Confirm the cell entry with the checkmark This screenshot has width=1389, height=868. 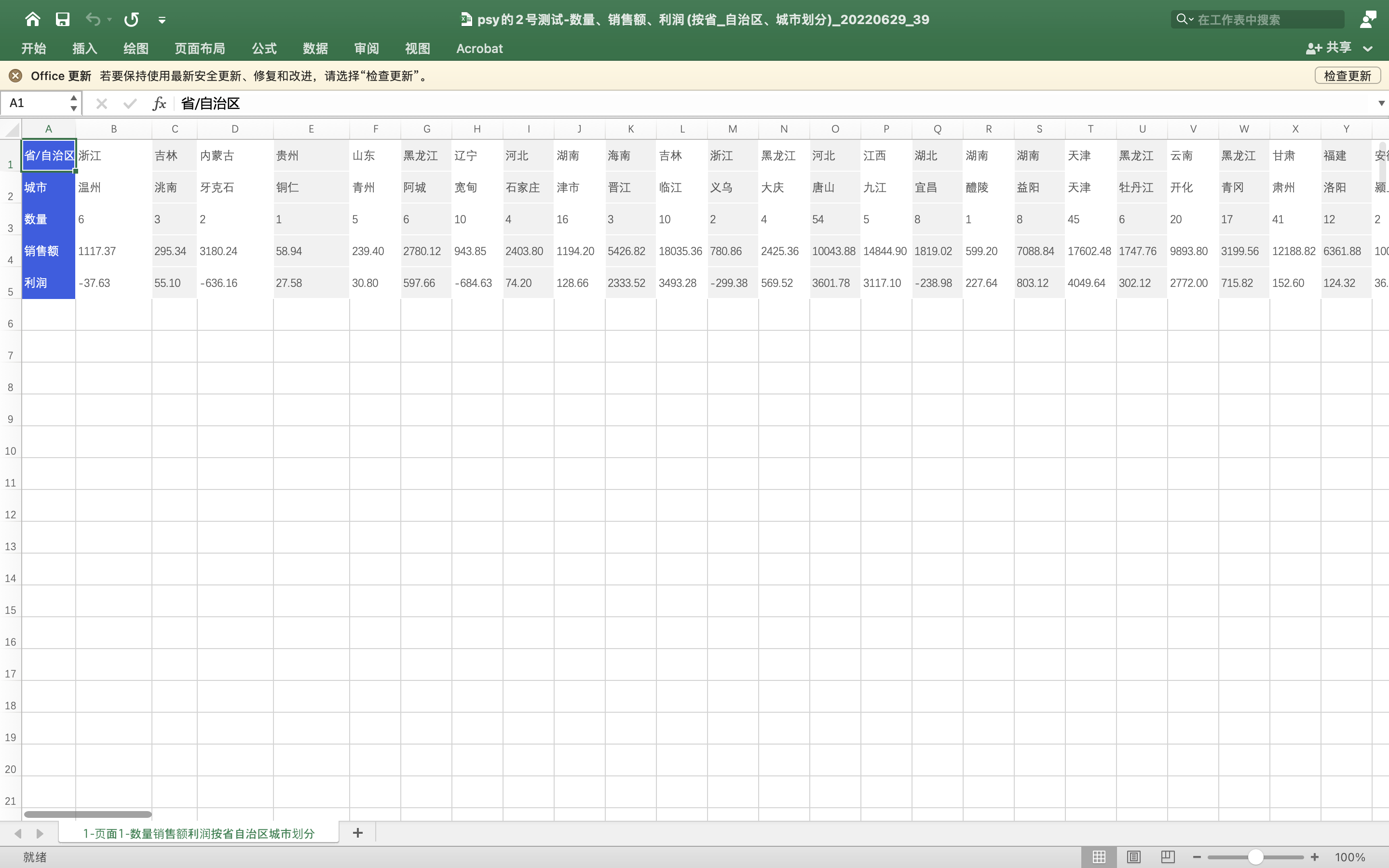(x=130, y=103)
